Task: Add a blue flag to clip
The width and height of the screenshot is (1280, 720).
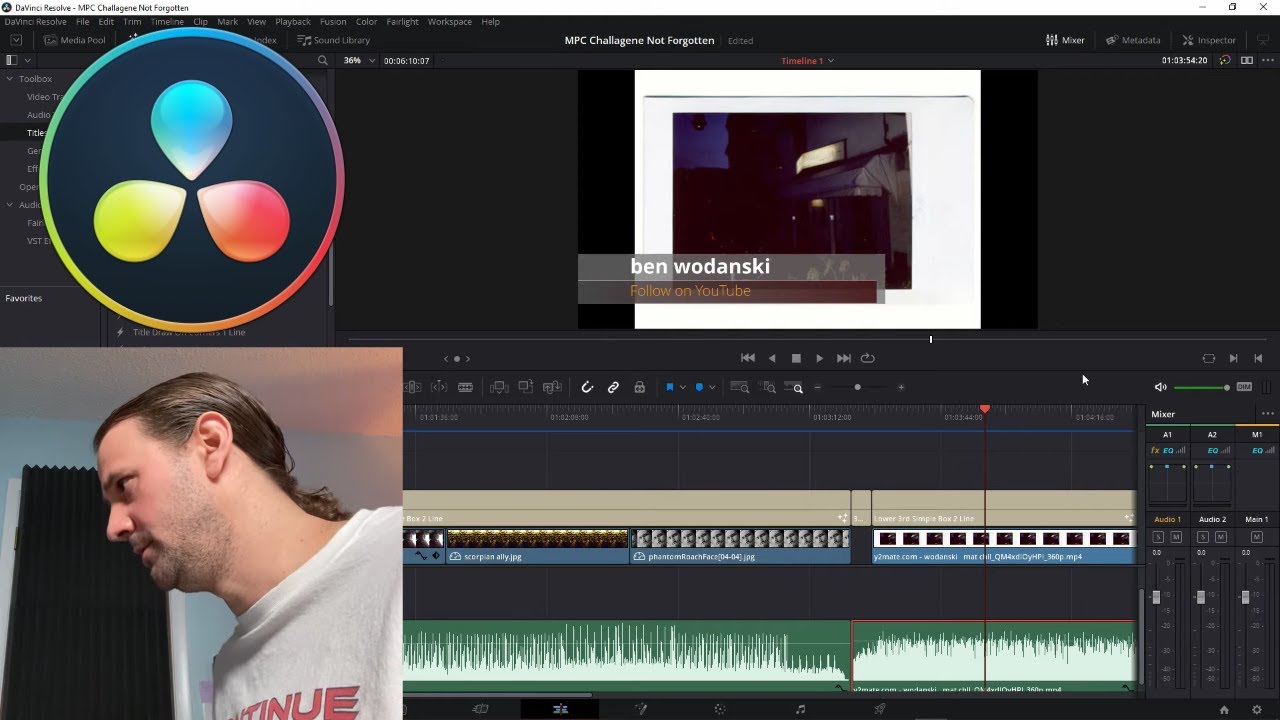Action: 669,387
